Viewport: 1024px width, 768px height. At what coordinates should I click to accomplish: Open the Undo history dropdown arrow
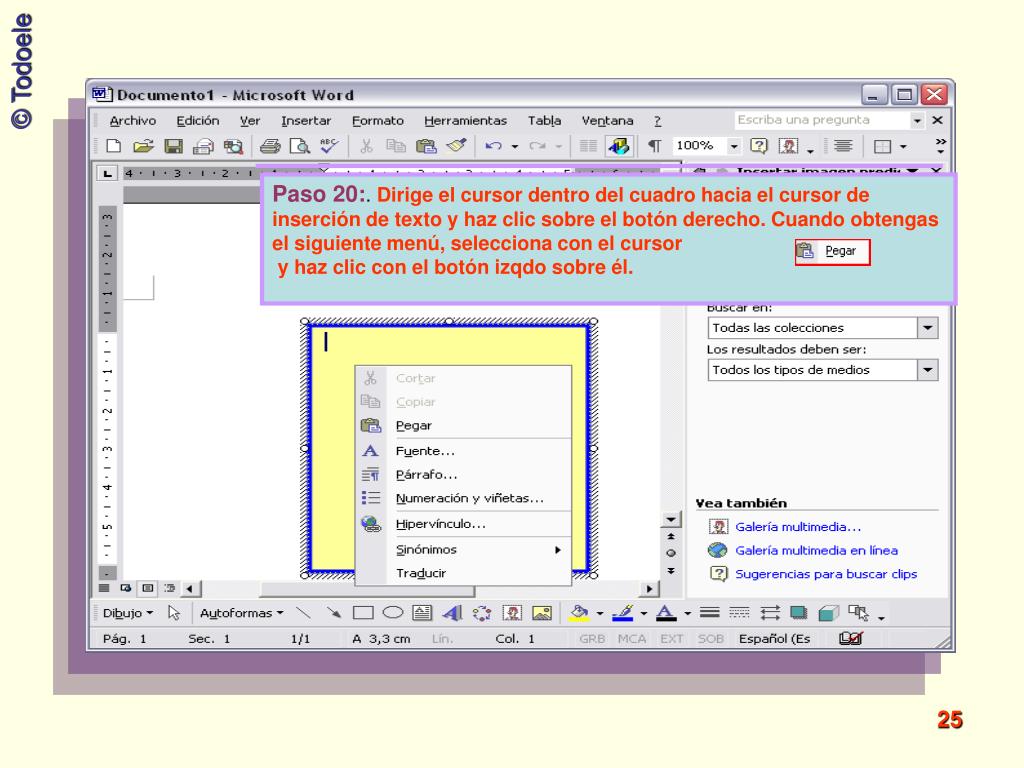coord(515,146)
